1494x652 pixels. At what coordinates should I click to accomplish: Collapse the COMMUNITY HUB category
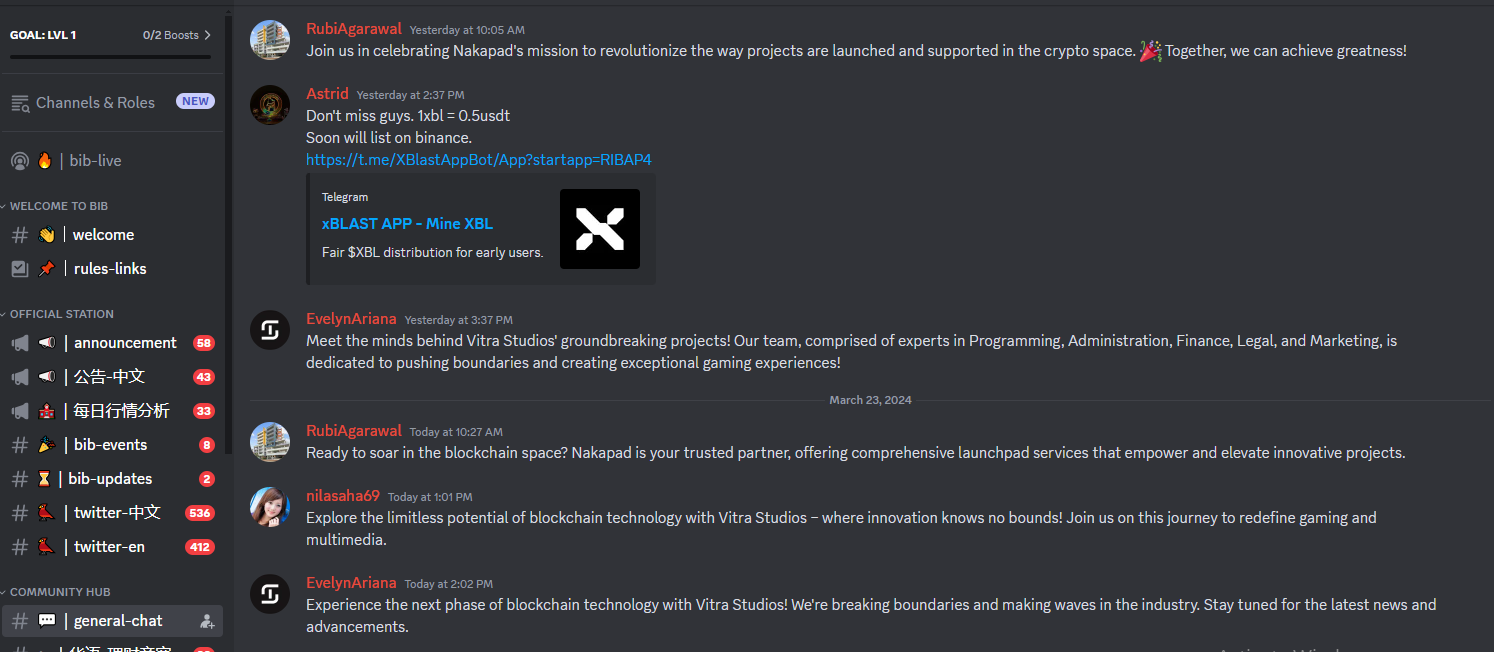pos(59,592)
